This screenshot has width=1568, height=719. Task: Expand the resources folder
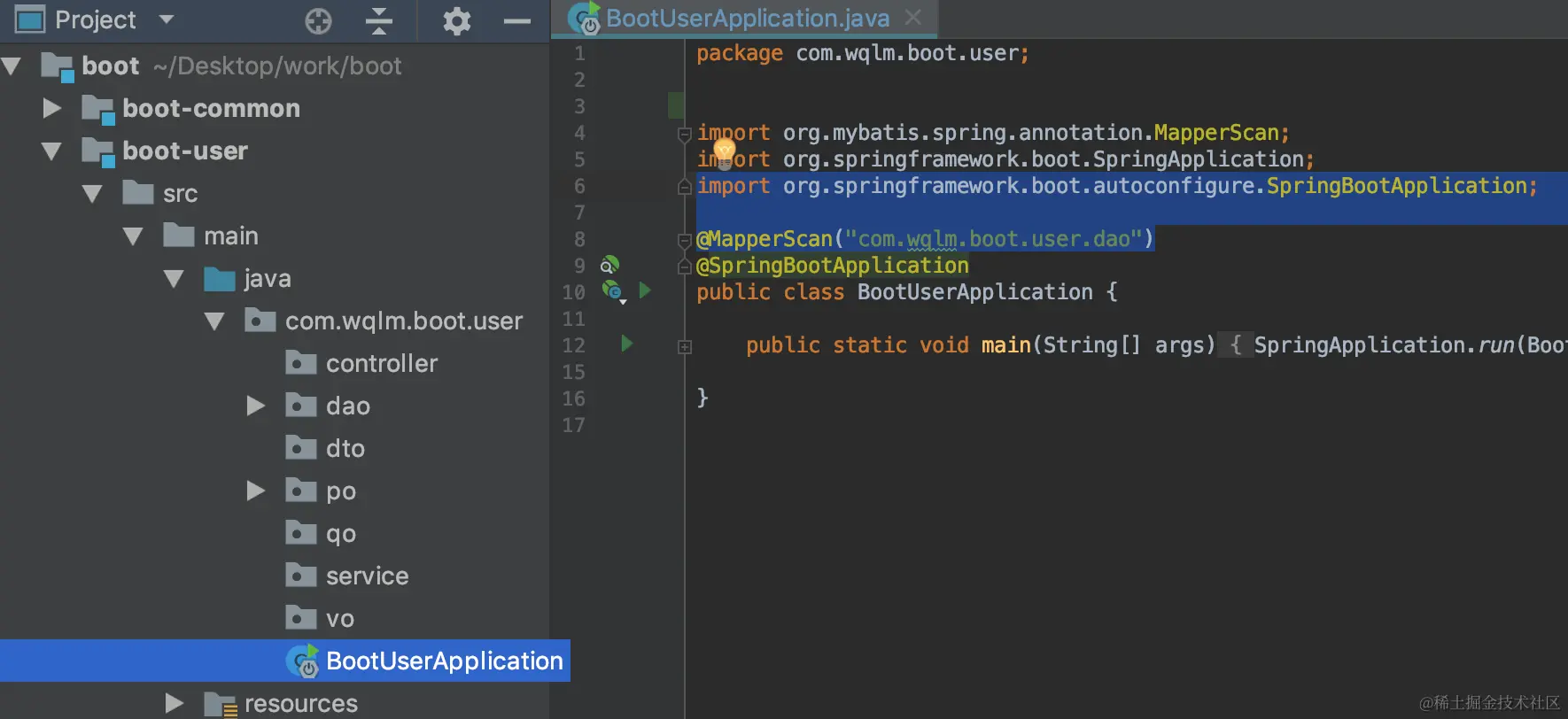[175, 703]
